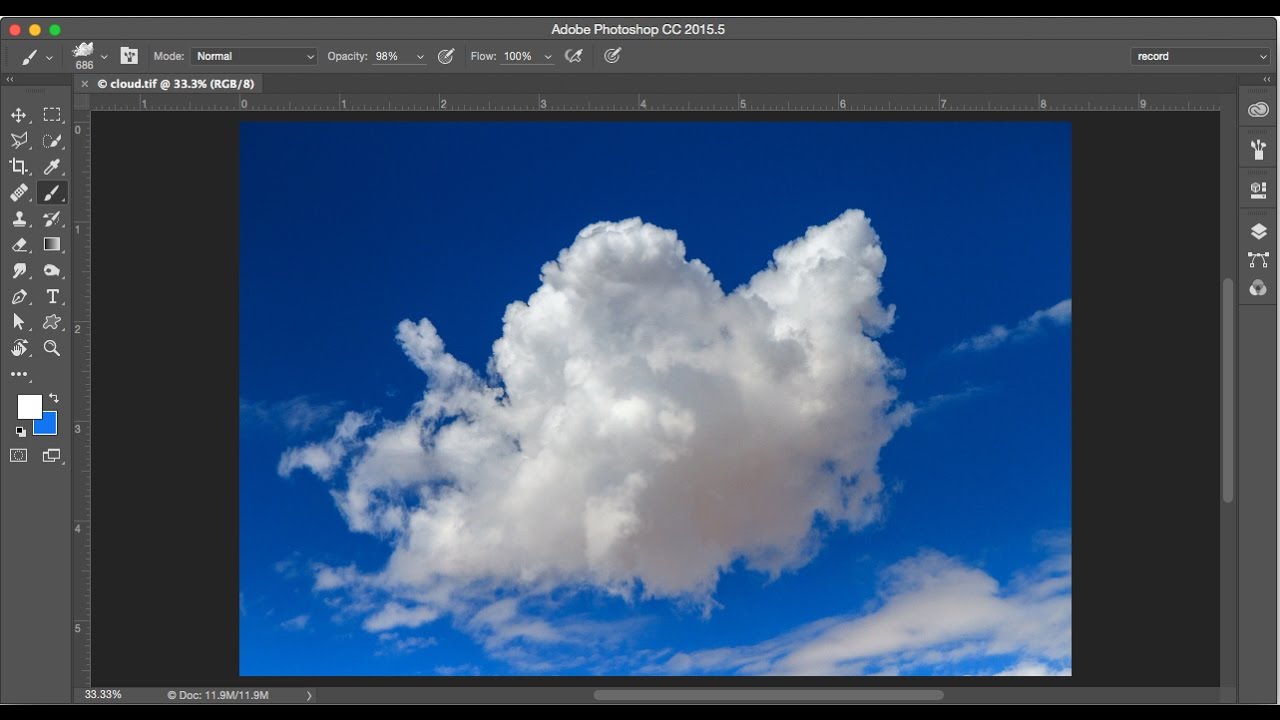Select the Crop tool
The image size is (1280, 720).
click(x=19, y=167)
